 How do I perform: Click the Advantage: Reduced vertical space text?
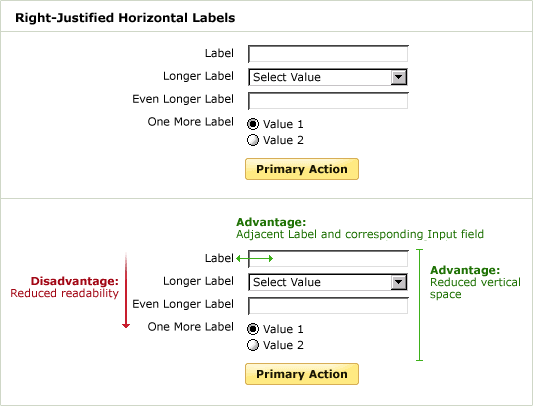click(475, 282)
